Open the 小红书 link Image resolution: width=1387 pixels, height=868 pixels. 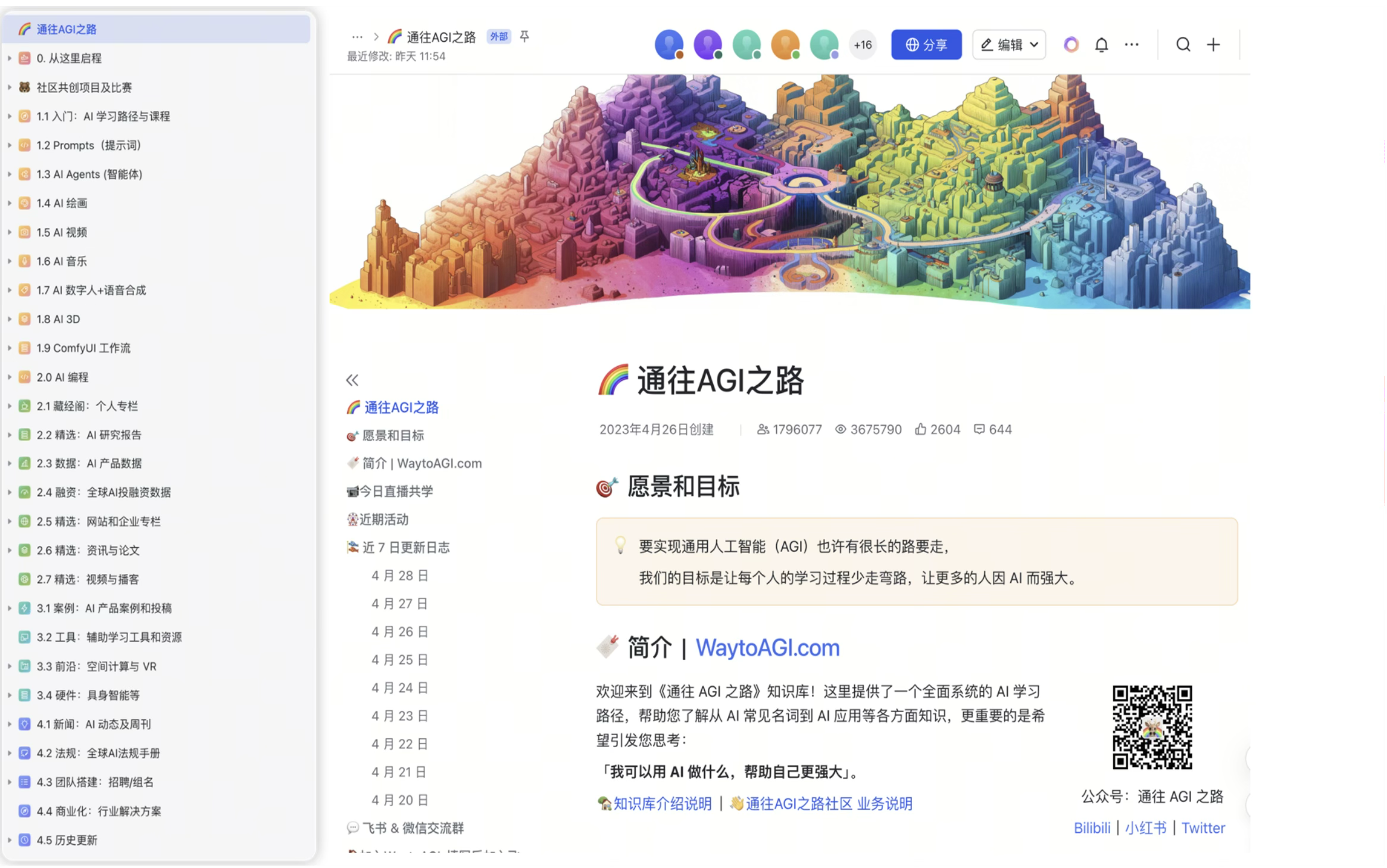point(1145,828)
